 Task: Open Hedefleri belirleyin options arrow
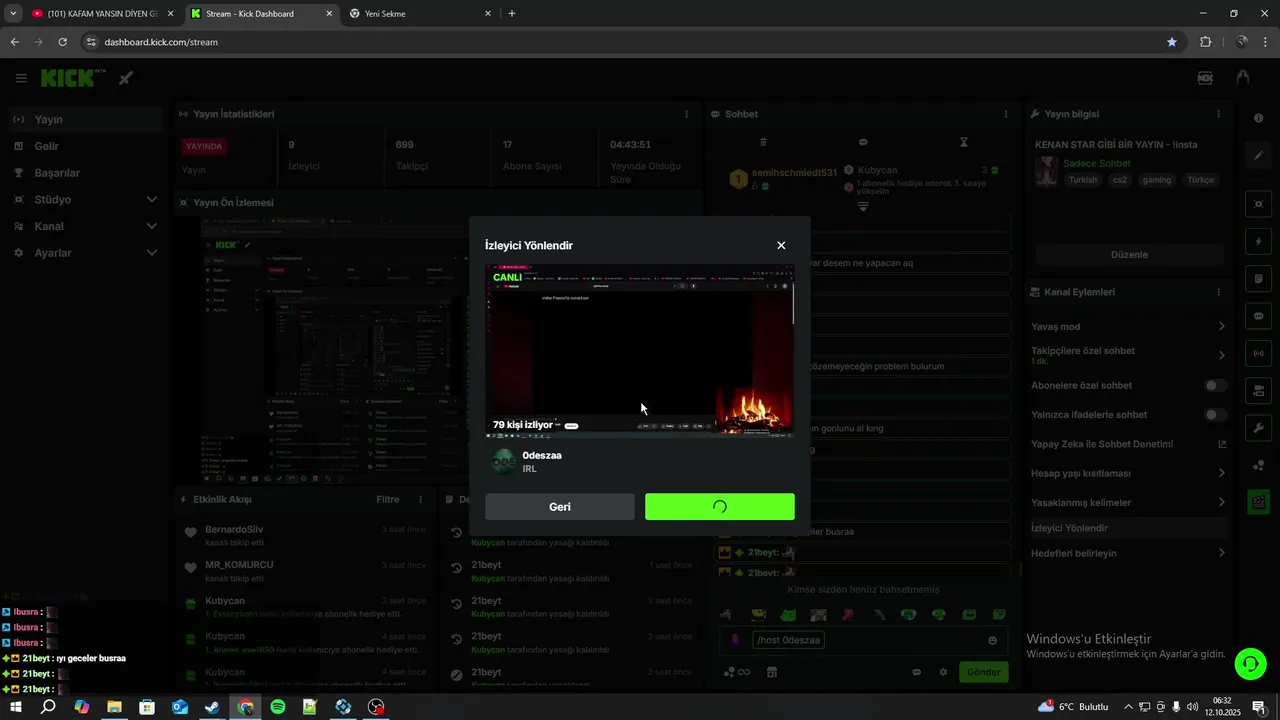pyautogui.click(x=1221, y=553)
